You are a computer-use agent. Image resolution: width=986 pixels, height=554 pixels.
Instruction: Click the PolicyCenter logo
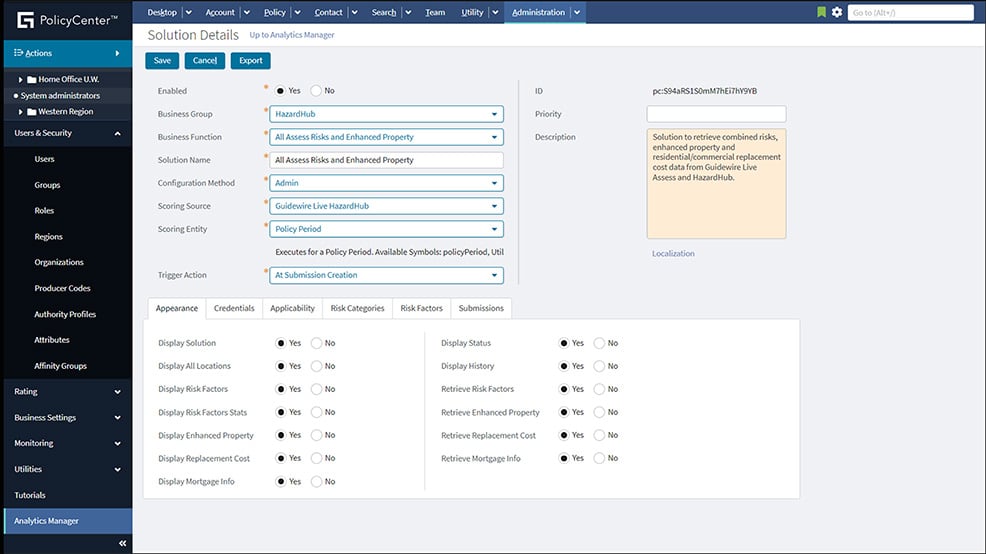(x=66, y=19)
